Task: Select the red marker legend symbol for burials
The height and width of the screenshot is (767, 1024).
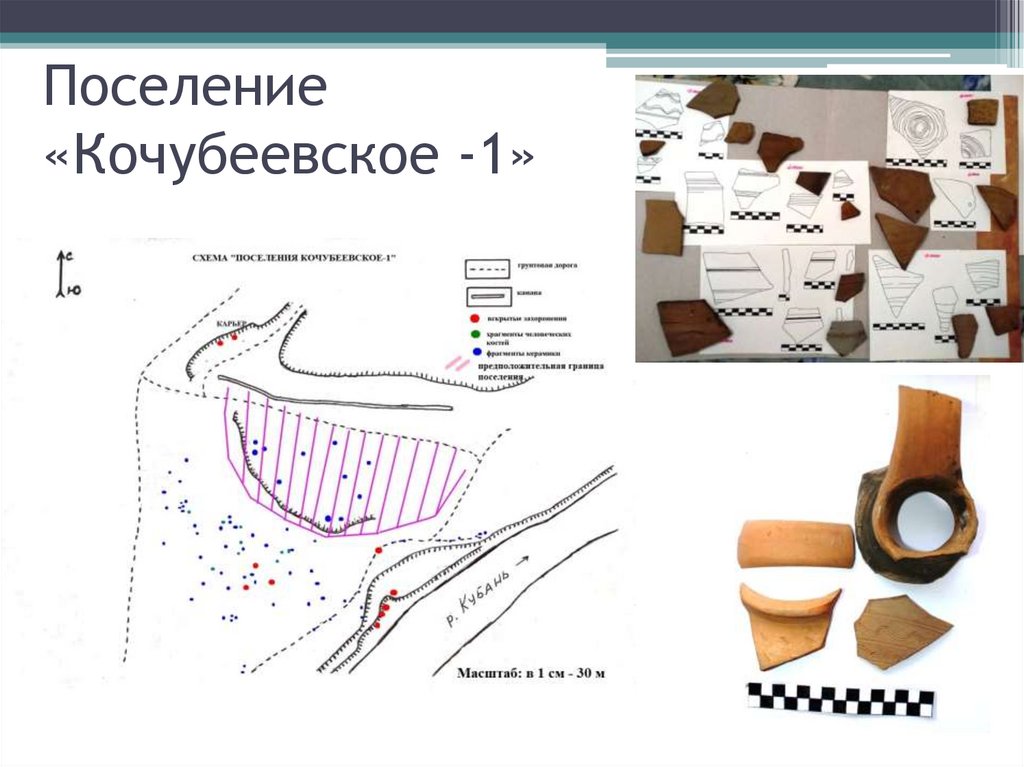Action: point(474,318)
